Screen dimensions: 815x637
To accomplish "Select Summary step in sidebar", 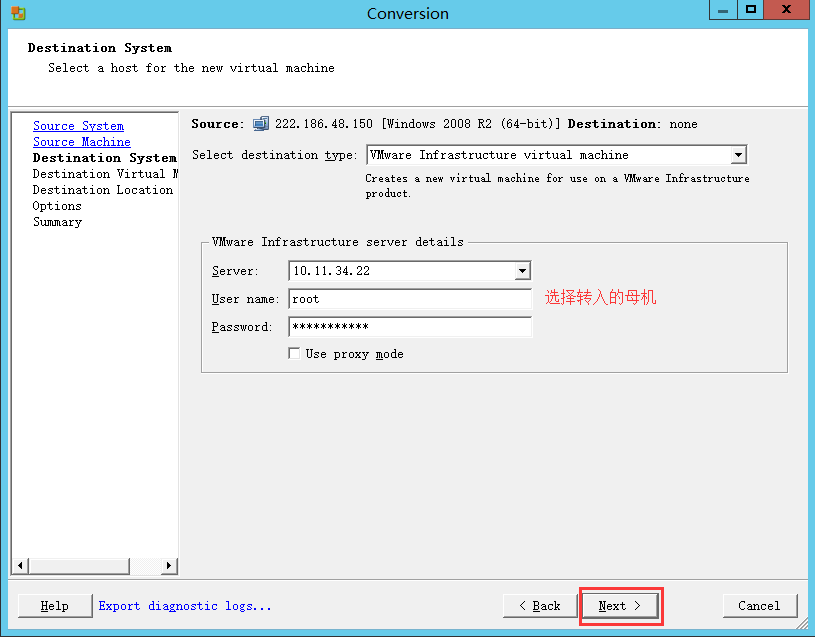I will (x=58, y=222).
